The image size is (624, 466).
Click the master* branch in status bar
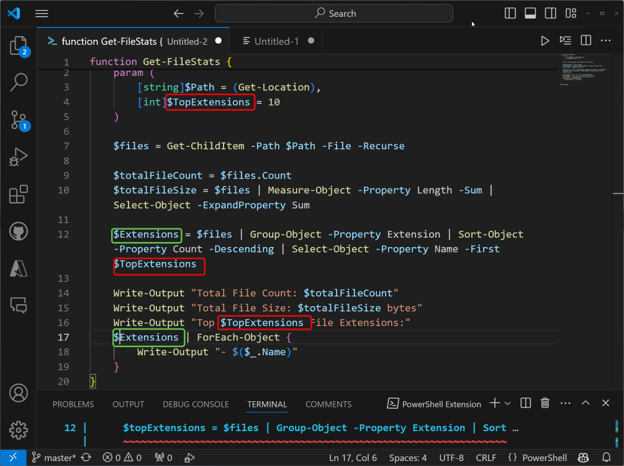point(53,458)
